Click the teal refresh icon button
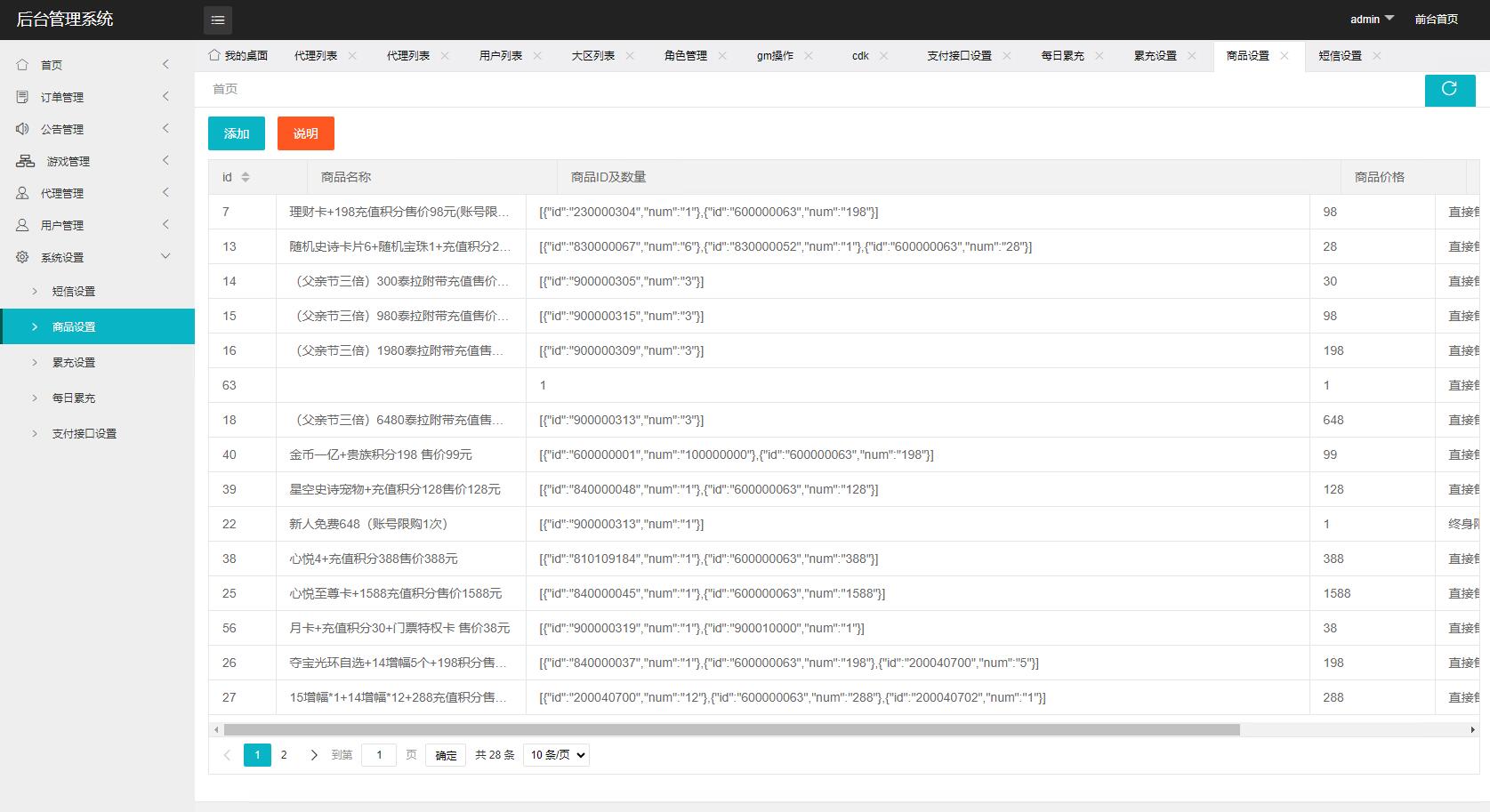The height and width of the screenshot is (812, 1490). (x=1449, y=89)
